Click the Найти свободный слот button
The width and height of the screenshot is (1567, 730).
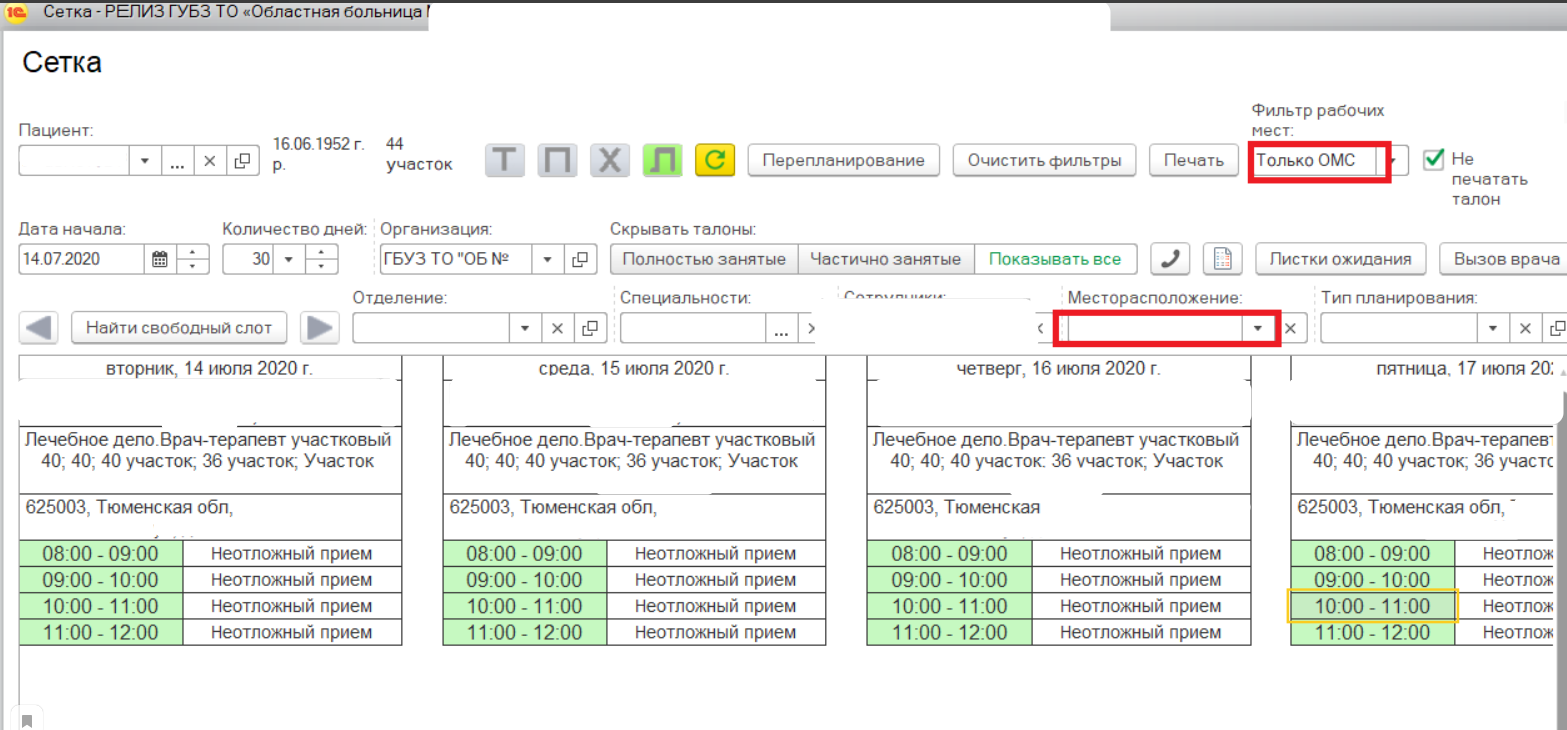point(179,327)
